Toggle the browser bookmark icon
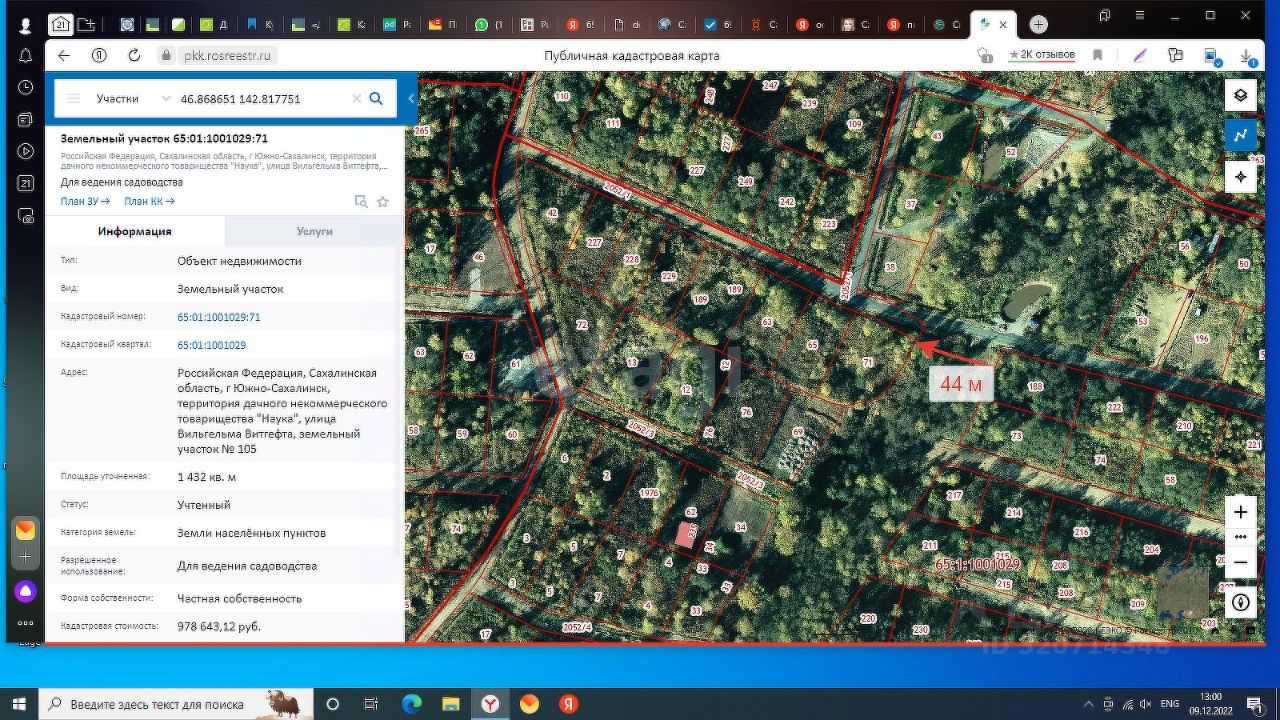Screen dimensions: 1280x720 (1097, 56)
